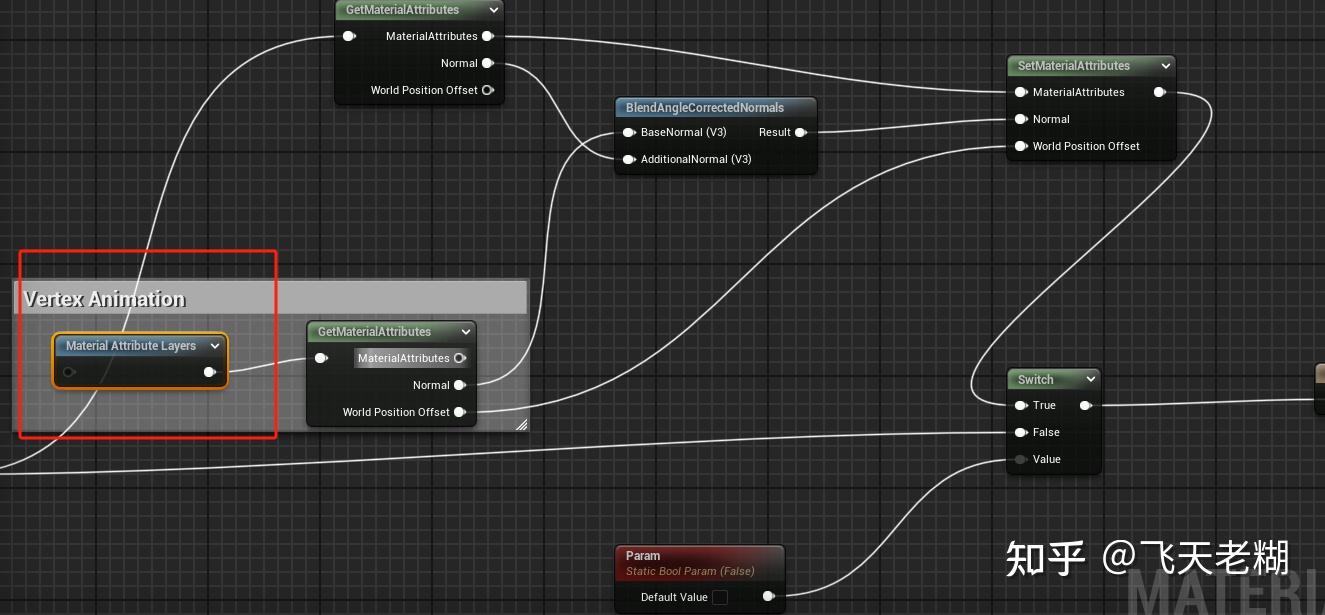Open the SetMaterialAttributes node dropdown arrow
This screenshot has width=1325, height=615.
[1166, 66]
